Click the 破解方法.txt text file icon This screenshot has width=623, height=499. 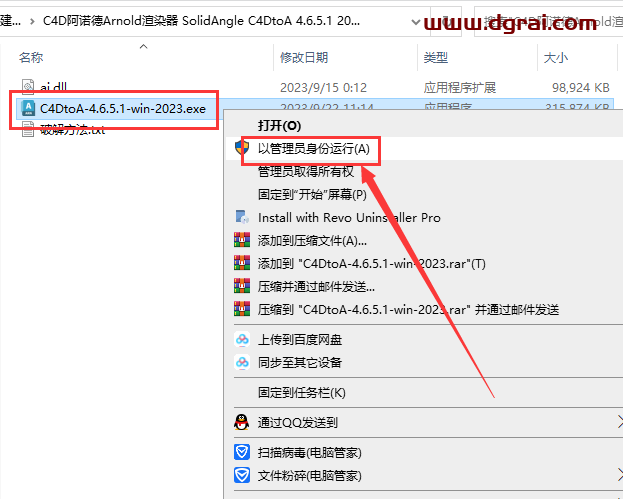[28, 130]
